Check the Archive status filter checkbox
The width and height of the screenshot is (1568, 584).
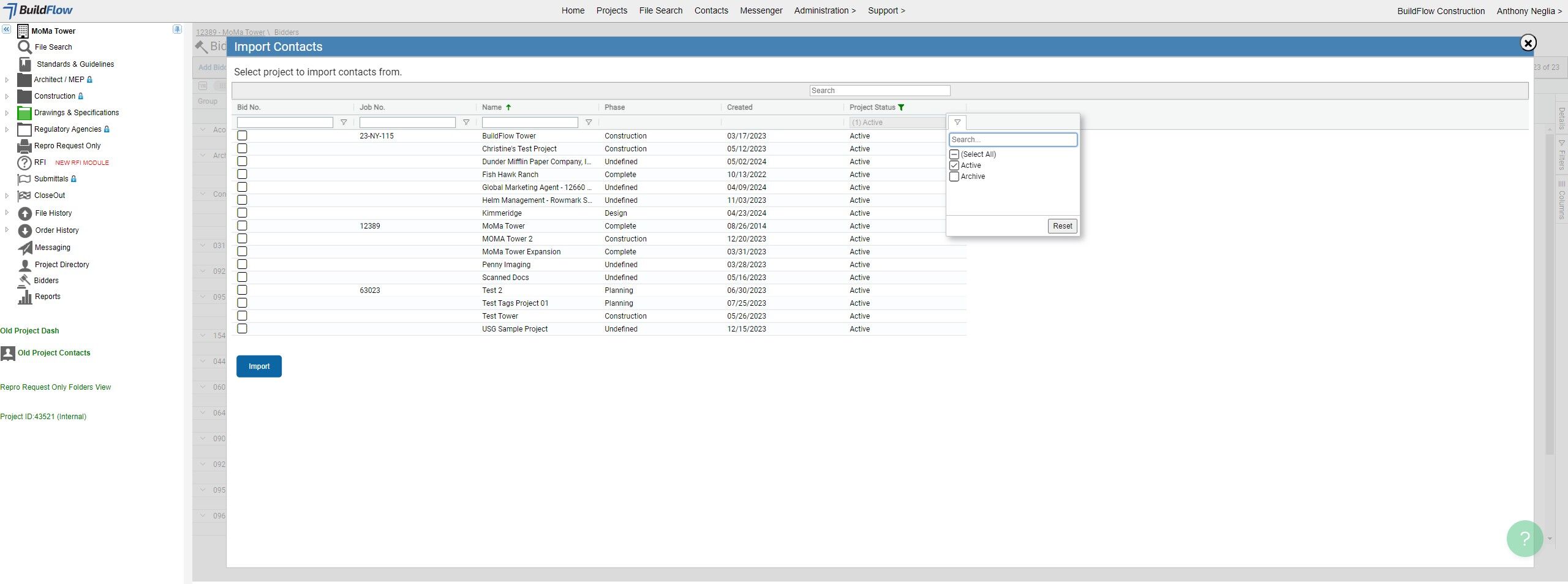click(x=954, y=176)
